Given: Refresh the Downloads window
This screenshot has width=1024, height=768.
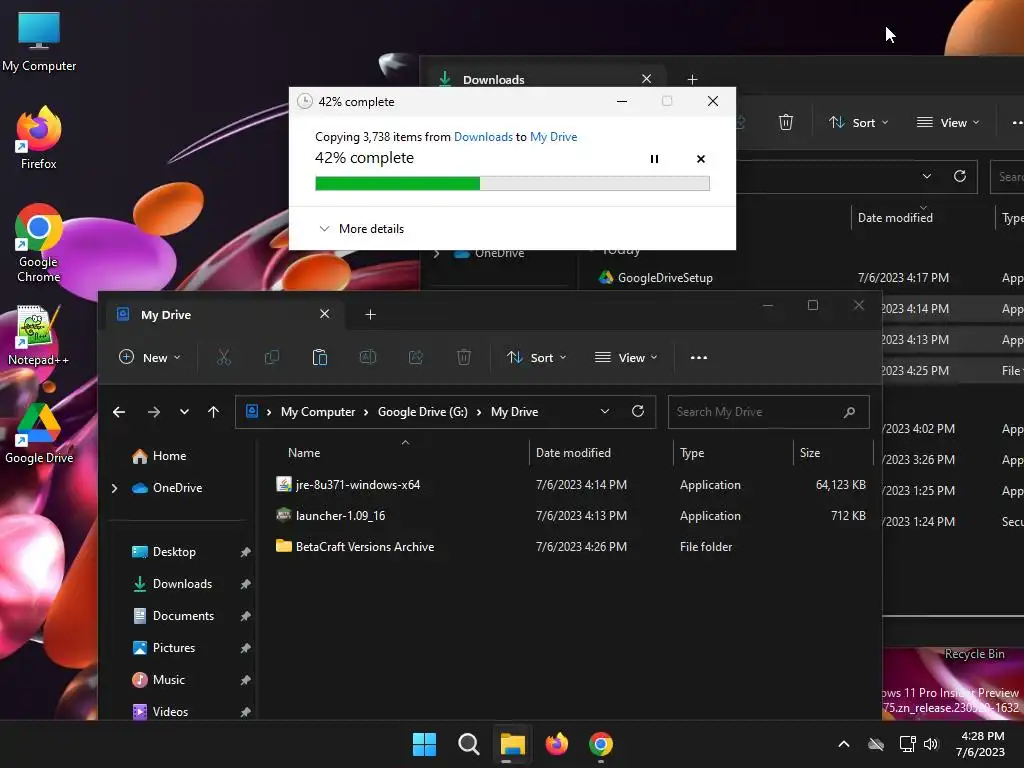Looking at the screenshot, I should pyautogui.click(x=959, y=176).
